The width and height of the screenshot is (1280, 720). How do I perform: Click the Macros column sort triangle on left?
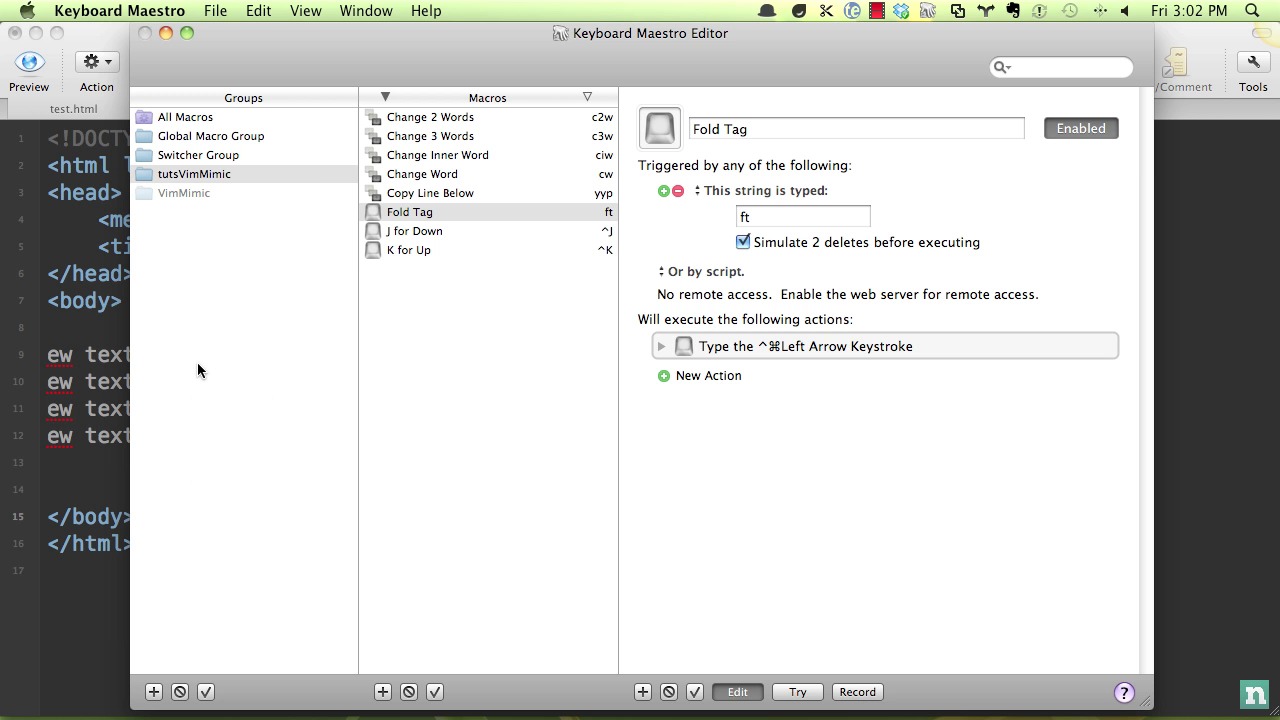(x=385, y=97)
